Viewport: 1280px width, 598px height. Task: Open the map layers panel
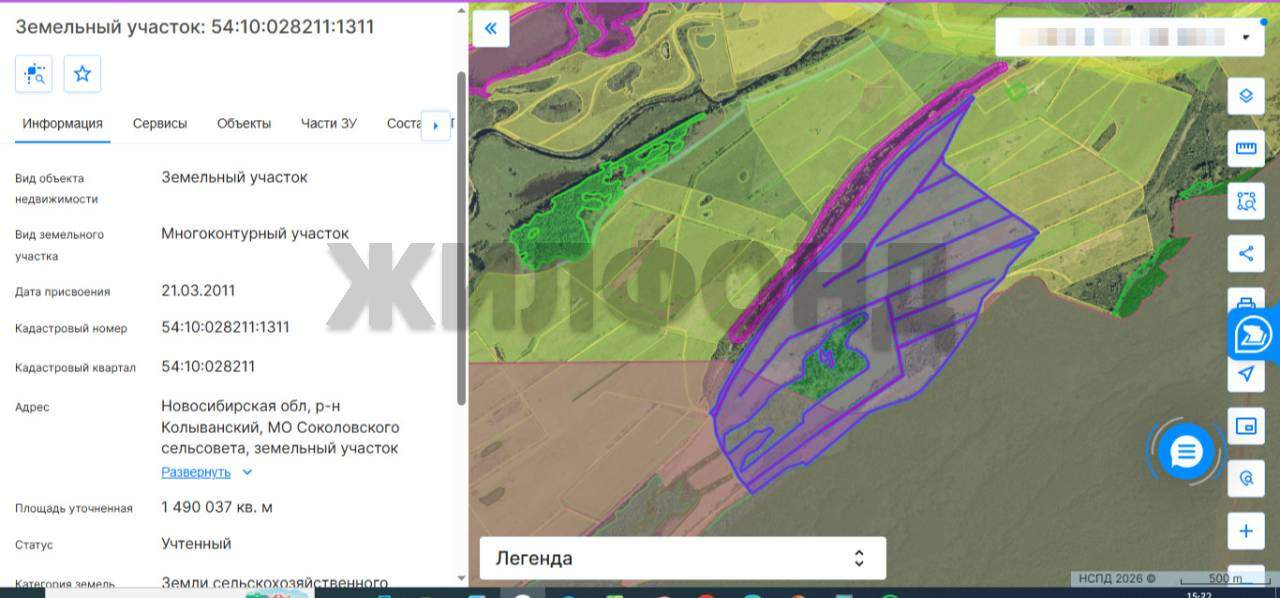(x=1246, y=96)
